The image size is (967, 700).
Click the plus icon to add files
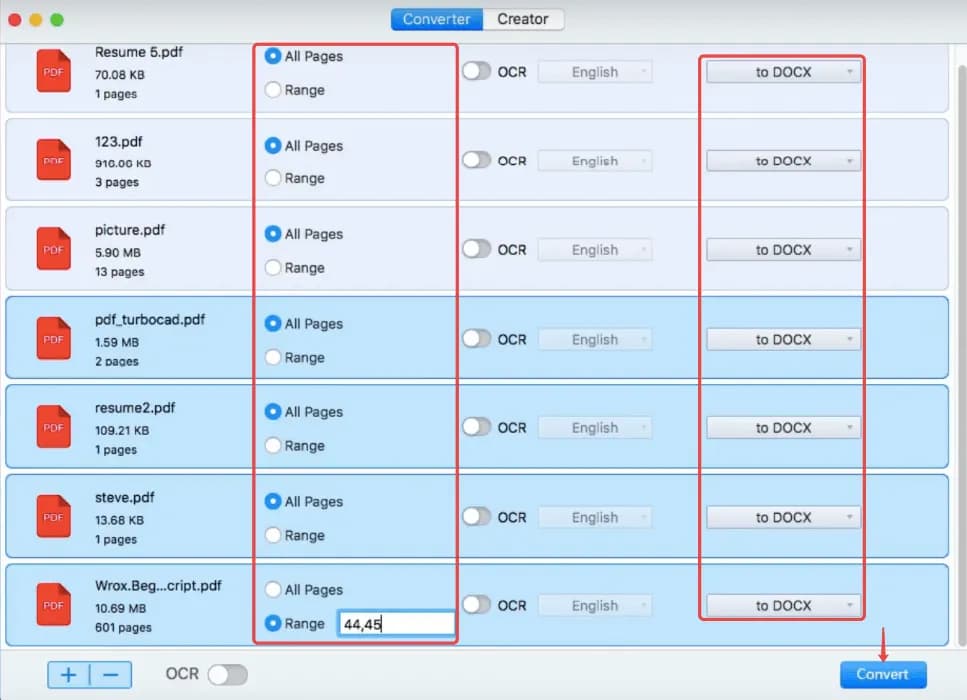[68, 675]
